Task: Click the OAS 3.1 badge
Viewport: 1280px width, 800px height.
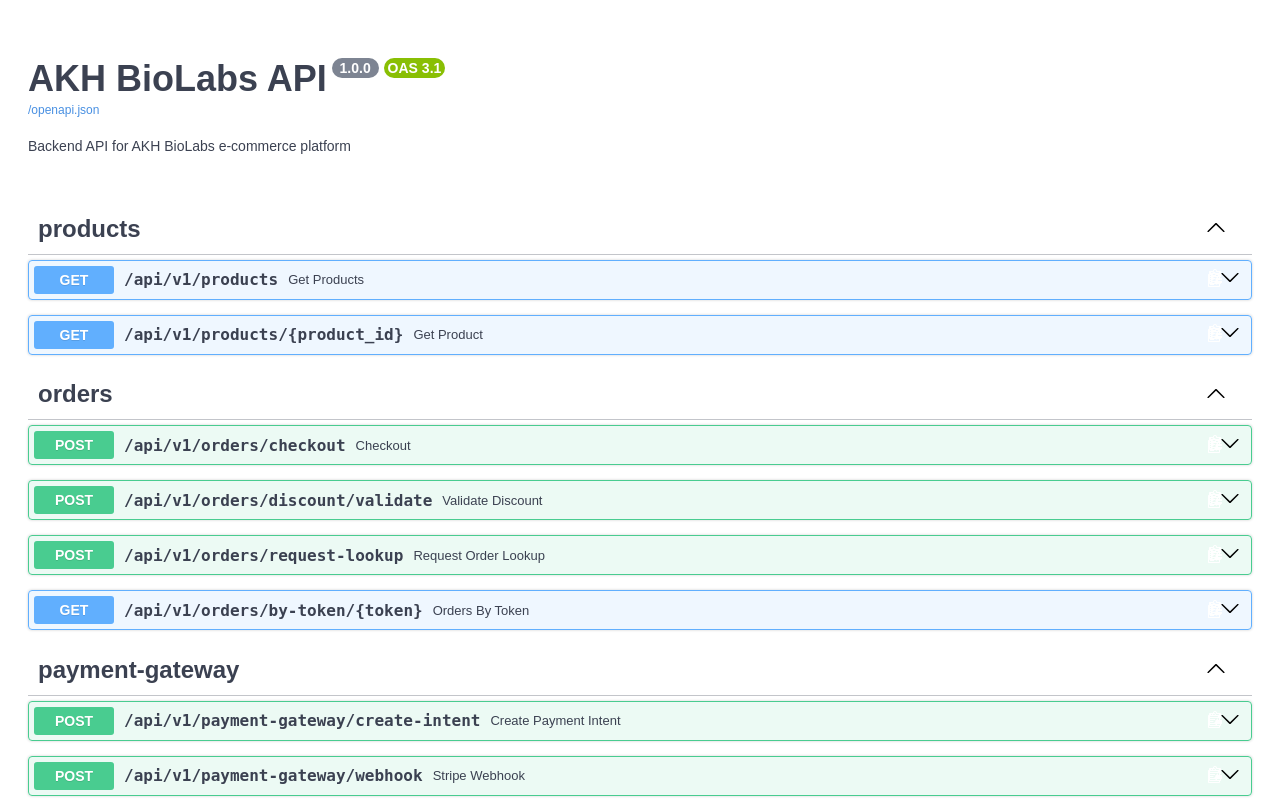Action: [x=414, y=68]
